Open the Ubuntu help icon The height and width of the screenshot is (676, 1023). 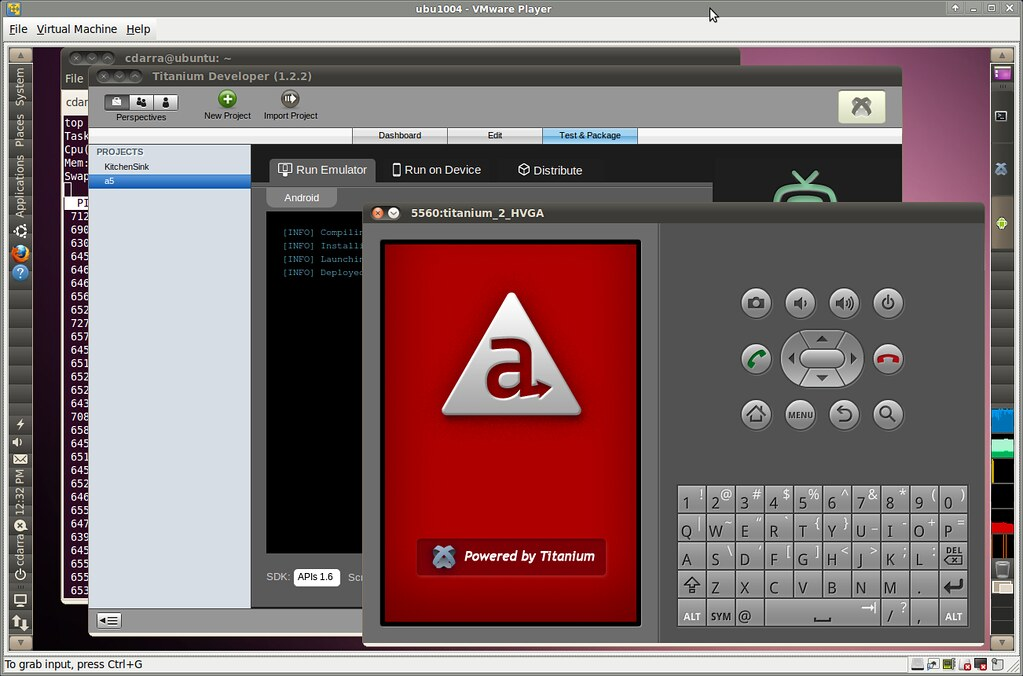pos(20,273)
